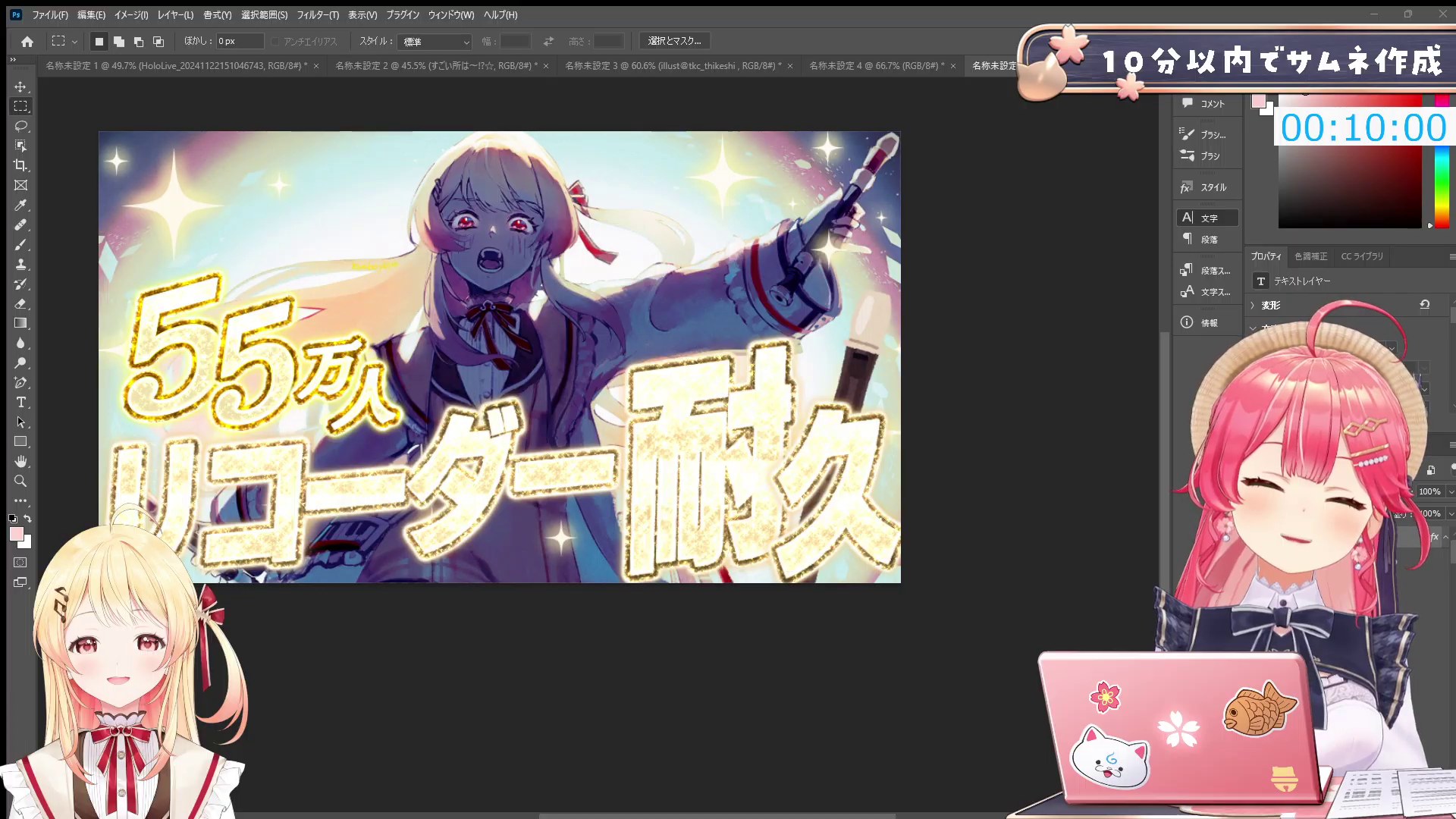Click the 選択とマスク... button
Image resolution: width=1456 pixels, height=819 pixels.
coord(674,41)
